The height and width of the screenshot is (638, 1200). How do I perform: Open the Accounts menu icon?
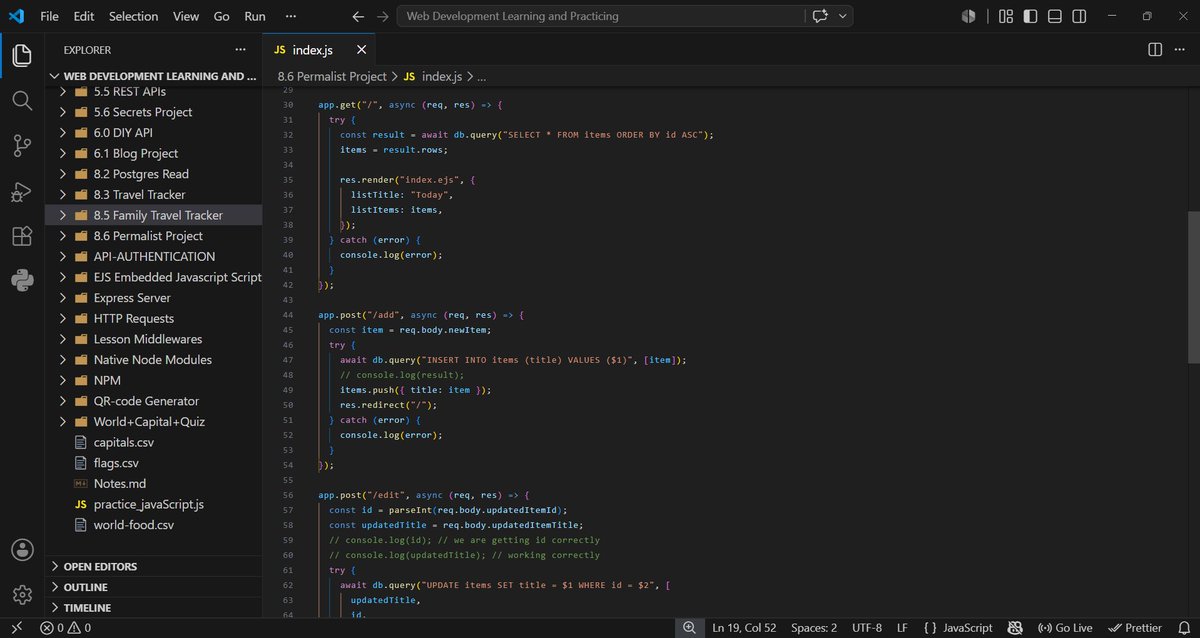(x=22, y=549)
